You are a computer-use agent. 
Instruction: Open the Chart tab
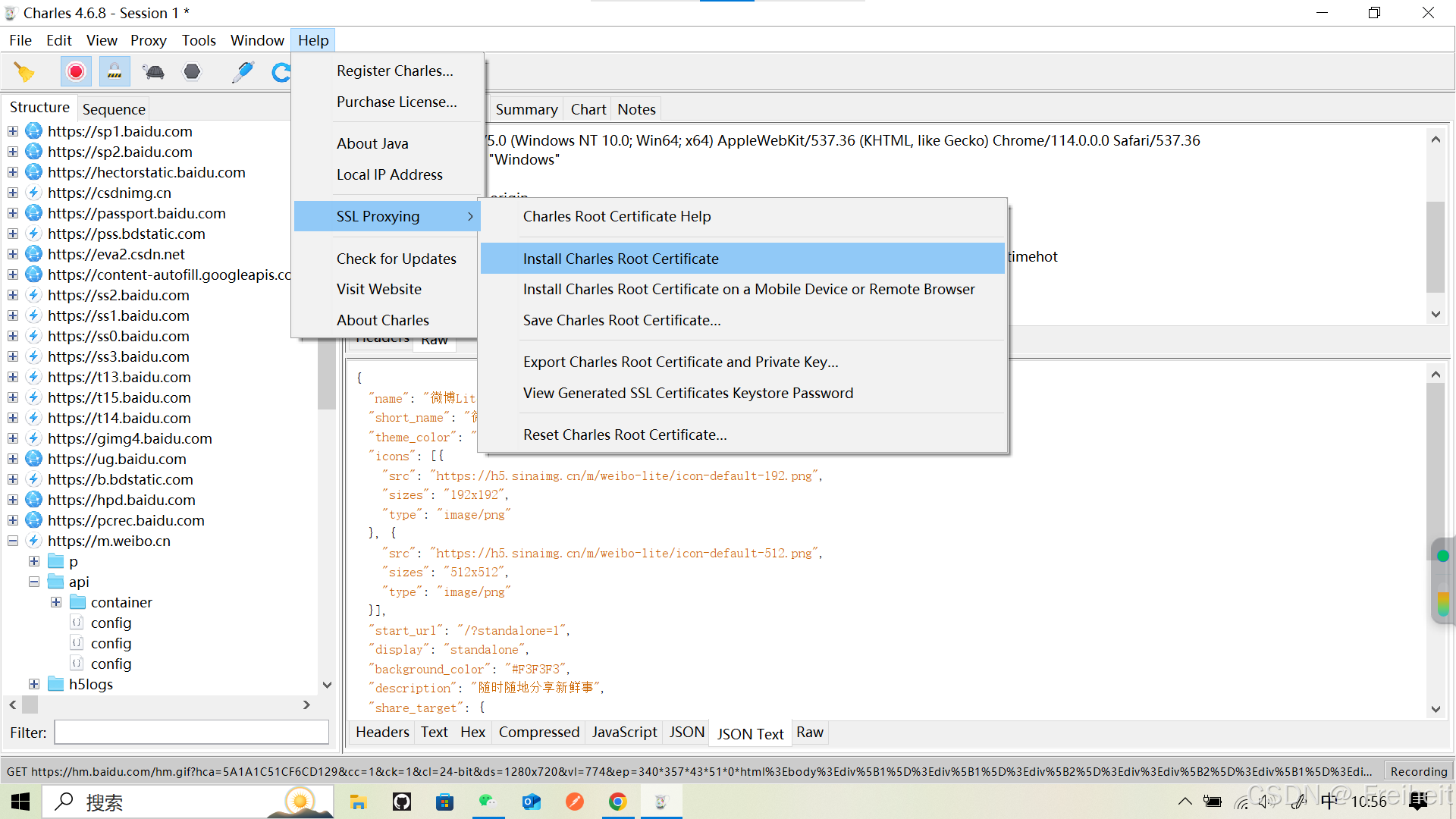(588, 109)
